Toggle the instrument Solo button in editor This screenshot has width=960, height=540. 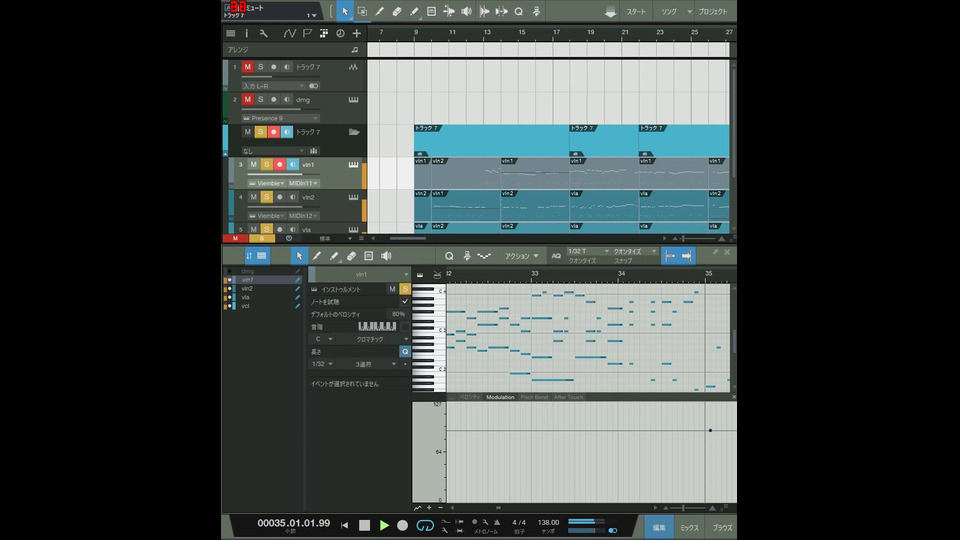(405, 289)
